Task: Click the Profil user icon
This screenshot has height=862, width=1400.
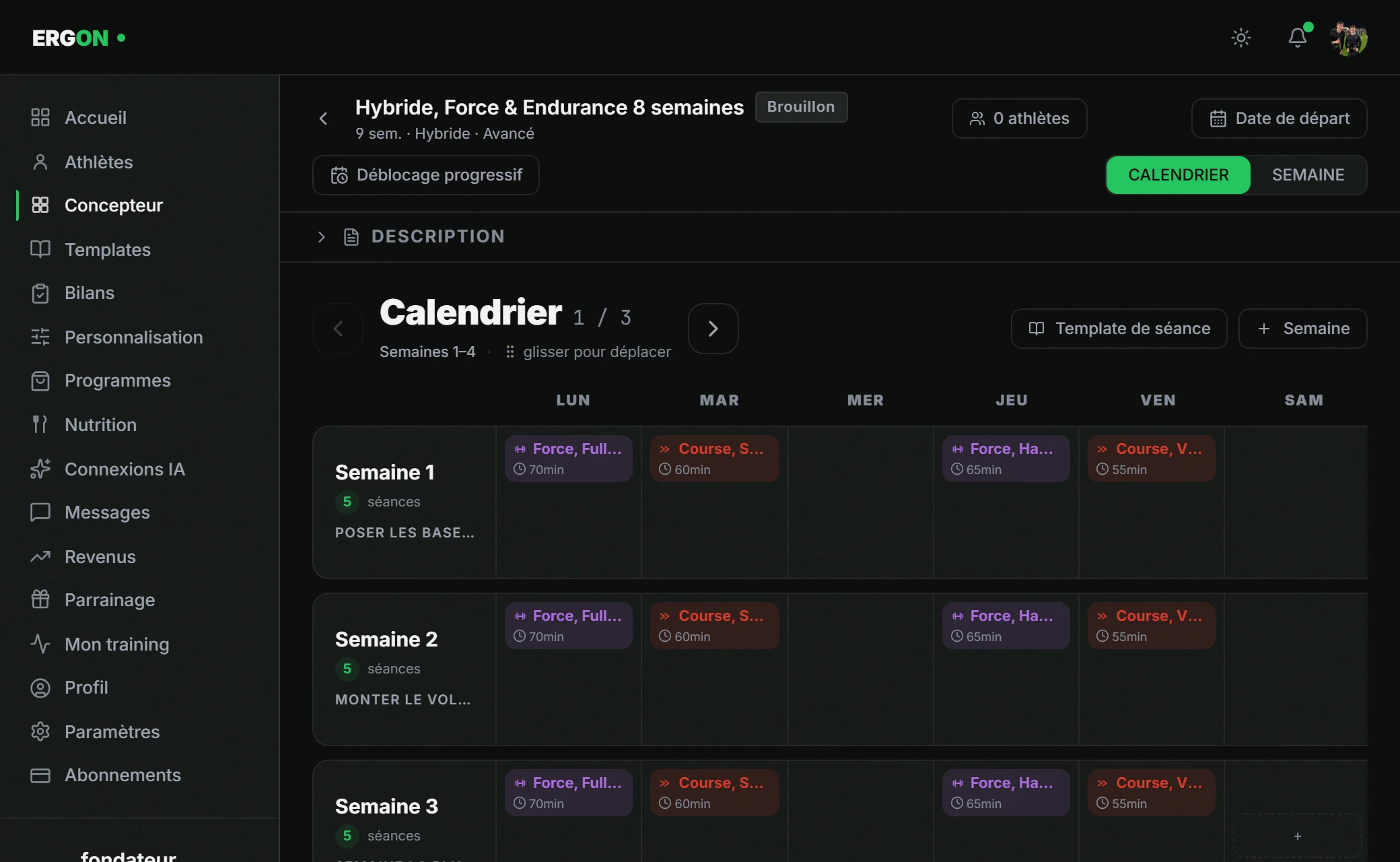Action: tap(40, 688)
